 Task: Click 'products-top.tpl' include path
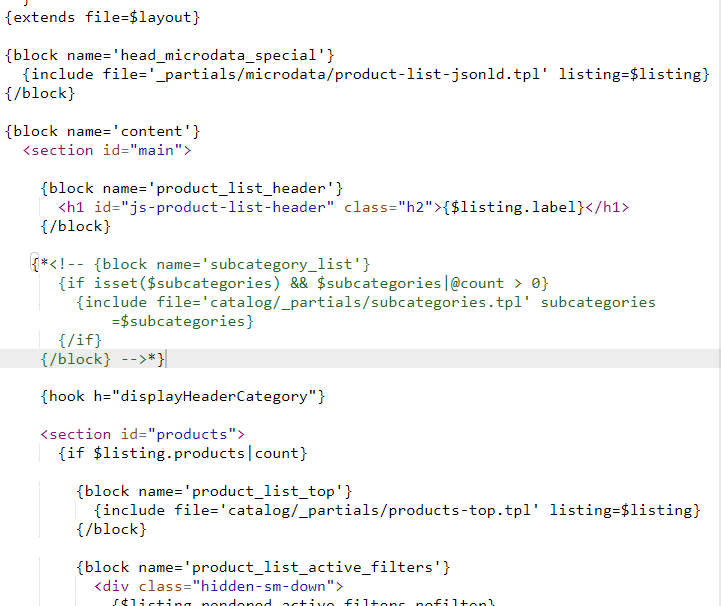[459, 510]
